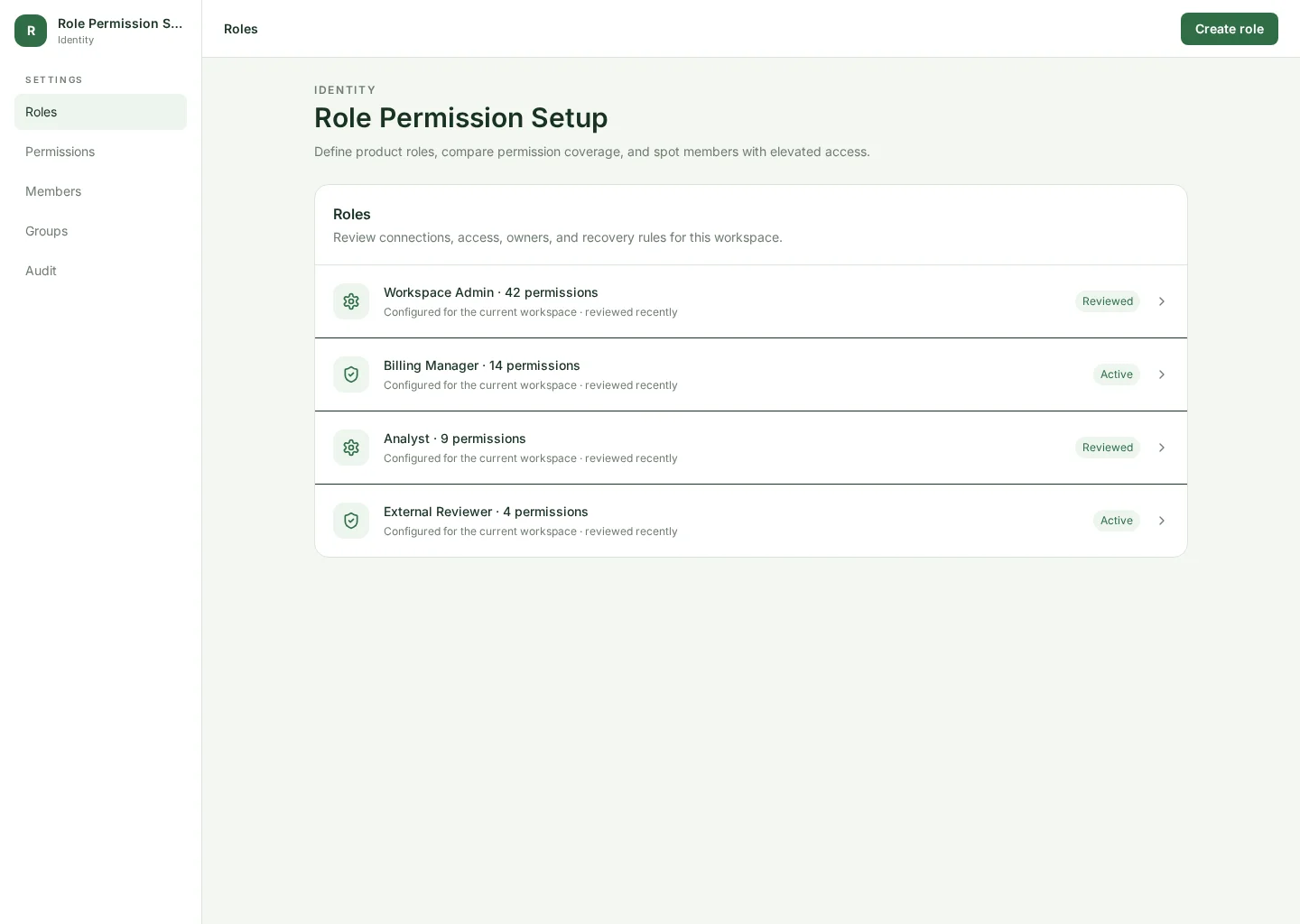Click the Create role button

1229,29
